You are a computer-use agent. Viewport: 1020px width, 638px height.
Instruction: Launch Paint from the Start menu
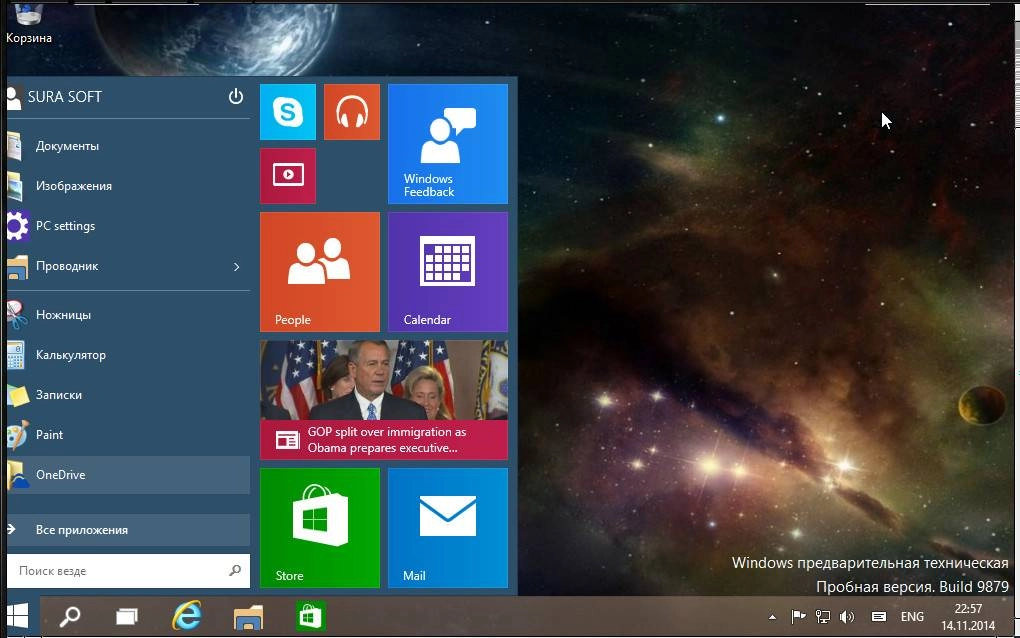click(x=128, y=434)
